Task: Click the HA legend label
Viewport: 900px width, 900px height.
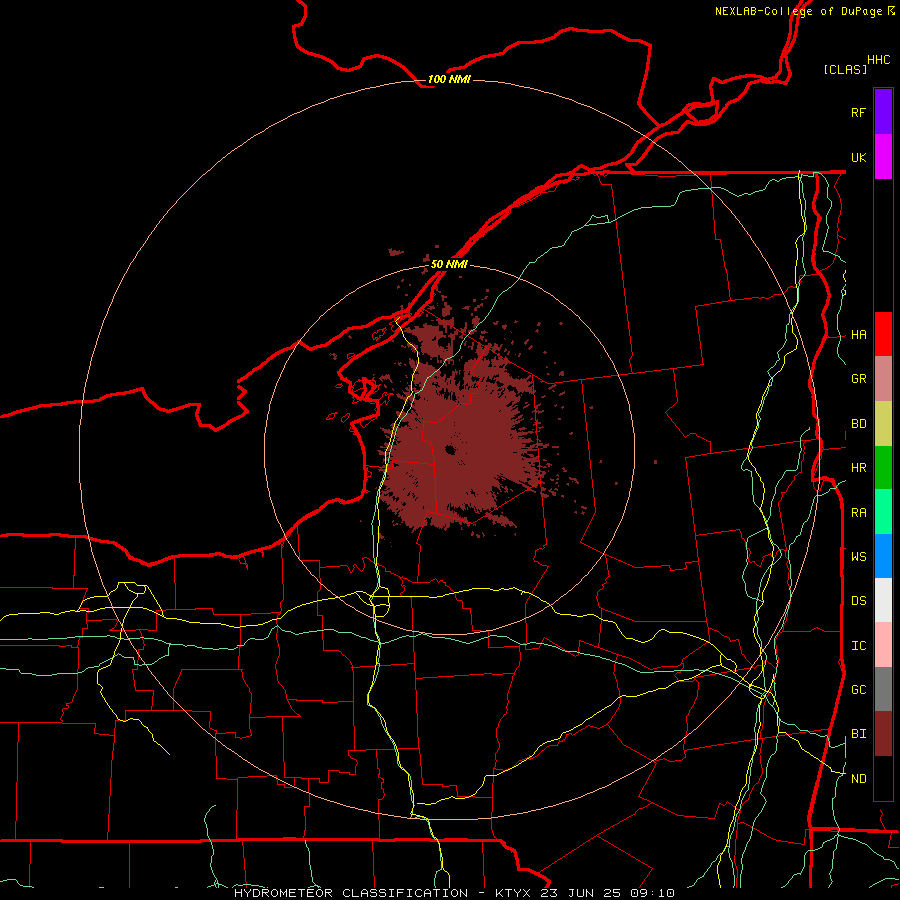Action: [x=859, y=335]
